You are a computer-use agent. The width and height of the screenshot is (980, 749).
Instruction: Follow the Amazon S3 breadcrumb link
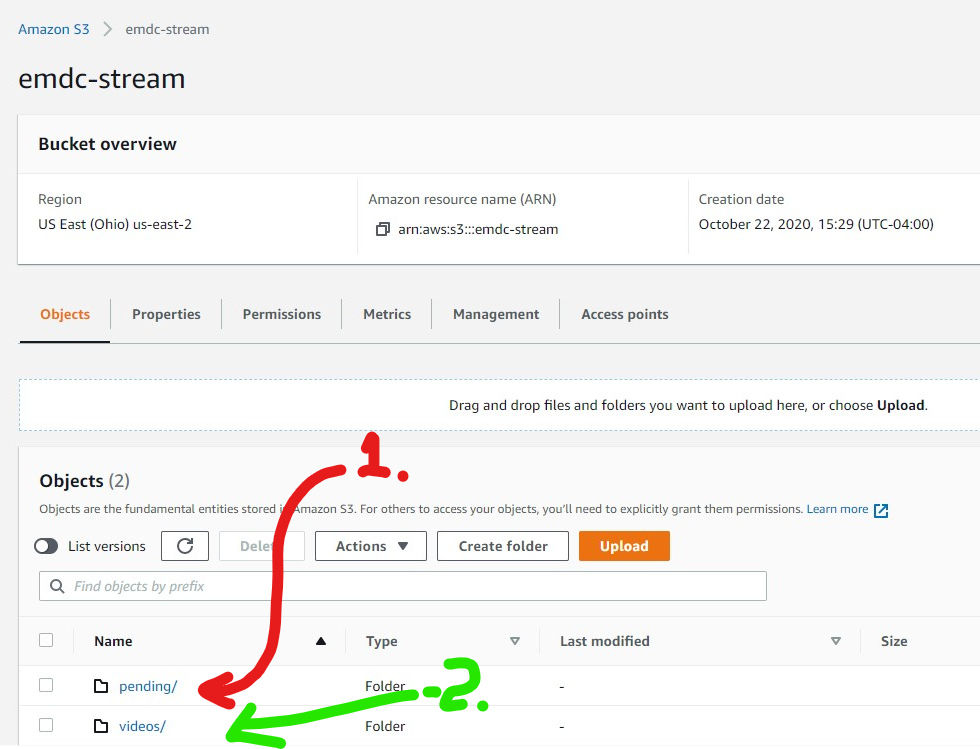pyautogui.click(x=54, y=29)
